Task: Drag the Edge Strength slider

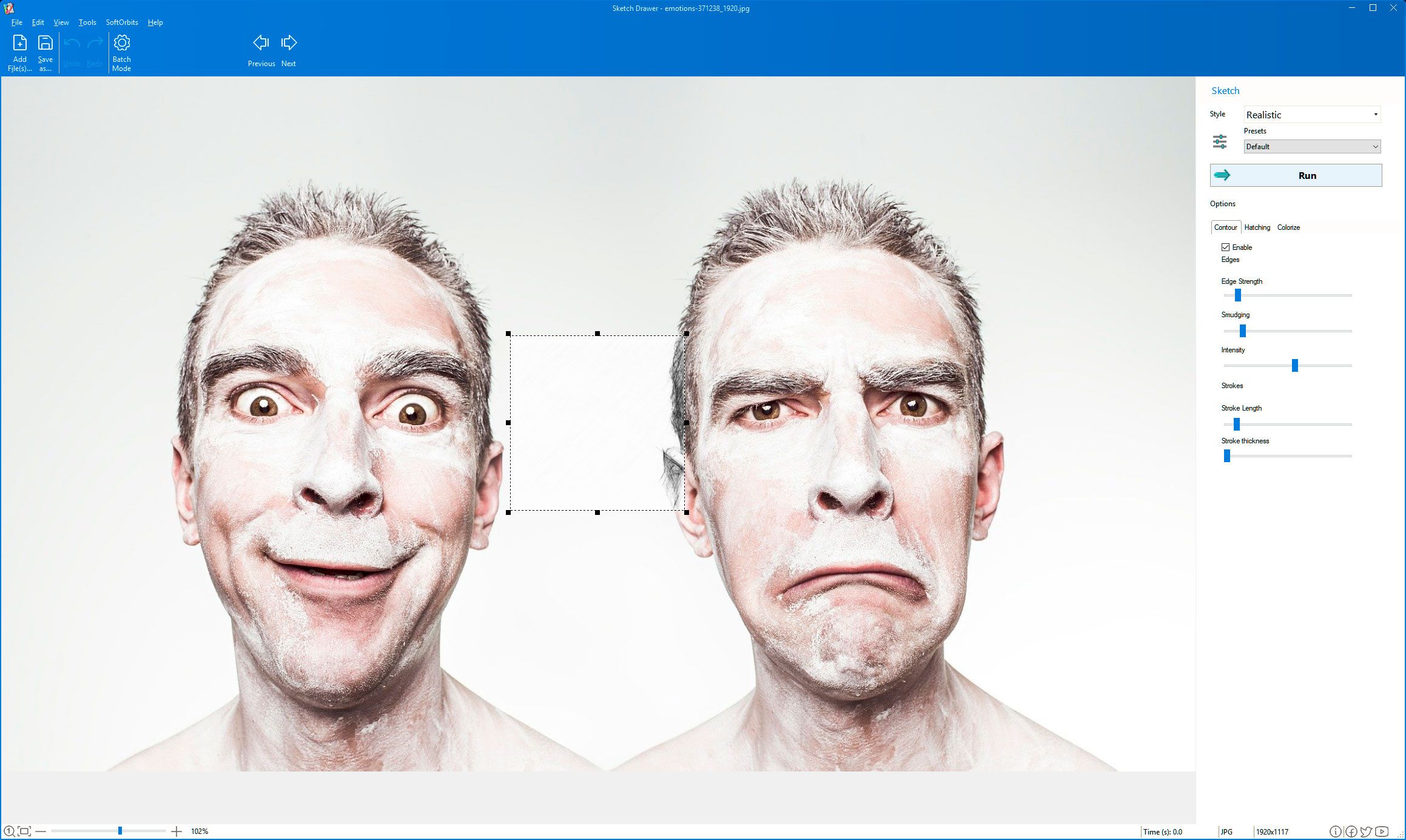Action: pyautogui.click(x=1237, y=296)
